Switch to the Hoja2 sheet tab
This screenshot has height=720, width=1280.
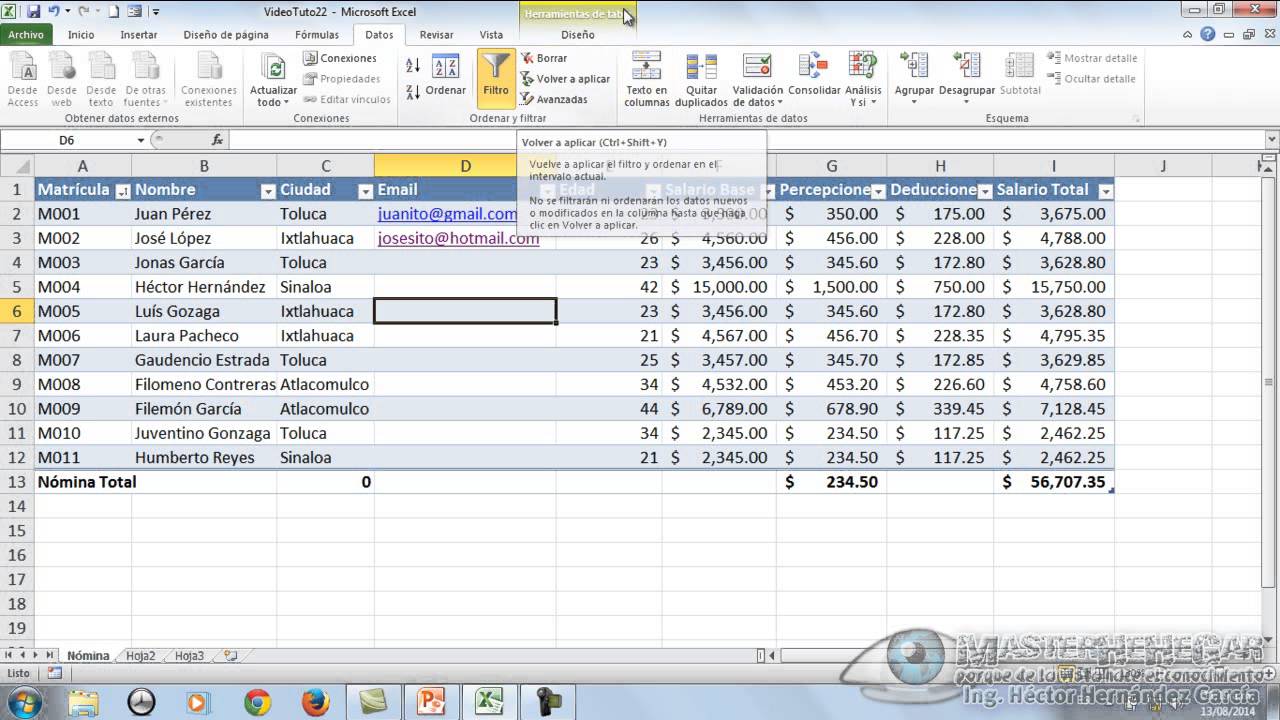(x=141, y=656)
